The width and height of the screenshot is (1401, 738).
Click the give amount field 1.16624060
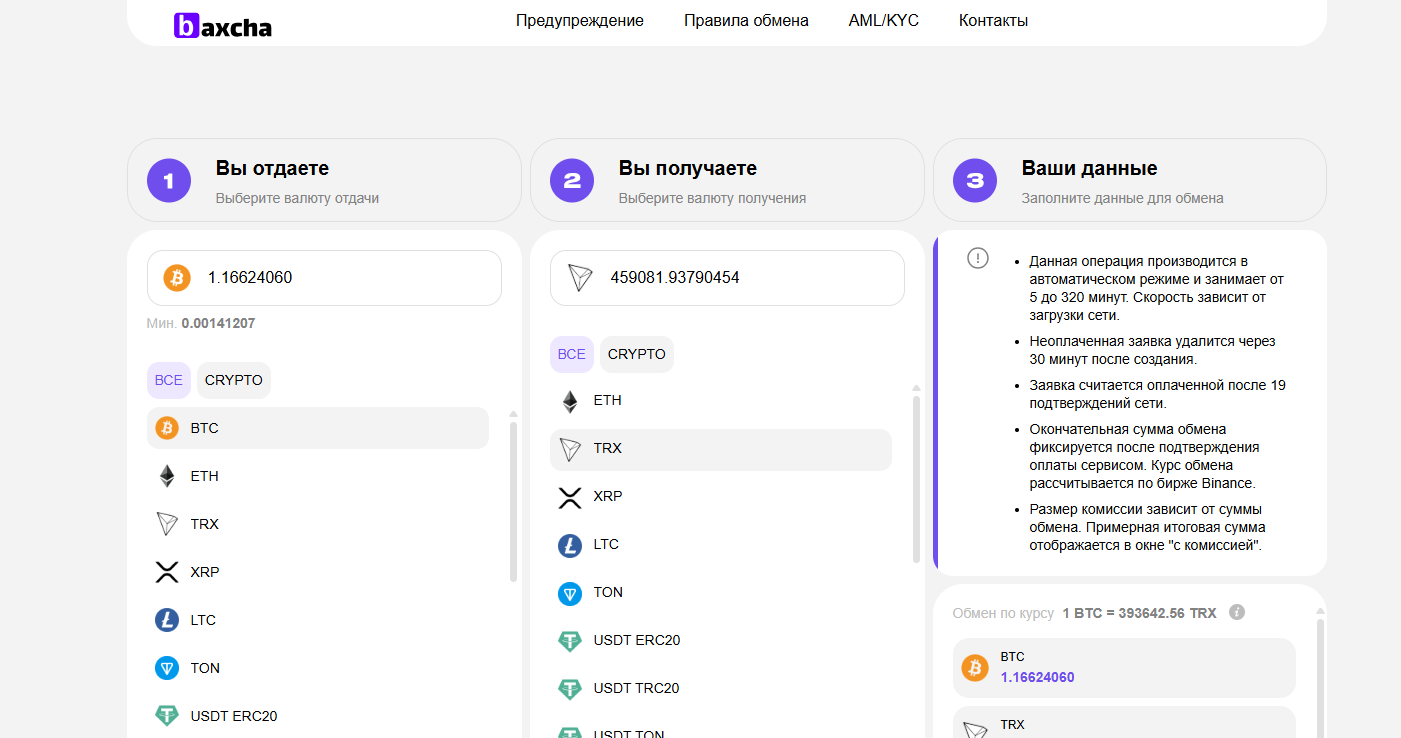pos(340,278)
